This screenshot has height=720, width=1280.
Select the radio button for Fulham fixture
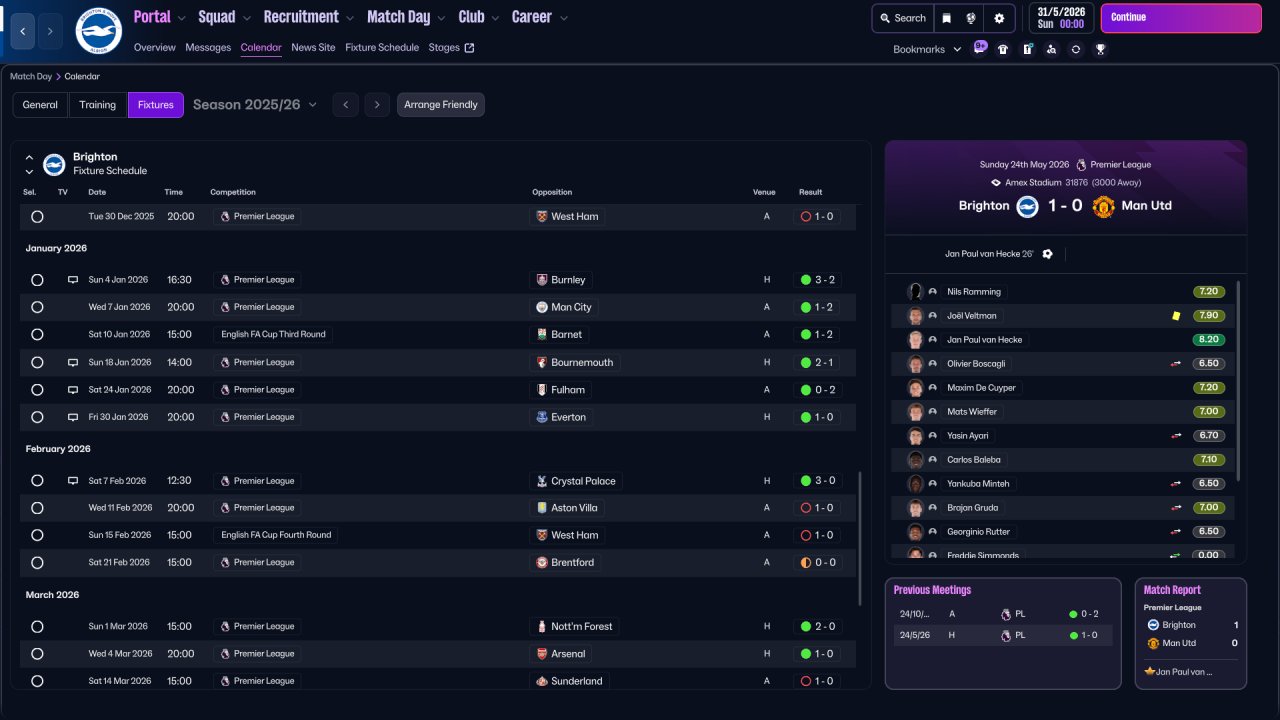point(37,389)
